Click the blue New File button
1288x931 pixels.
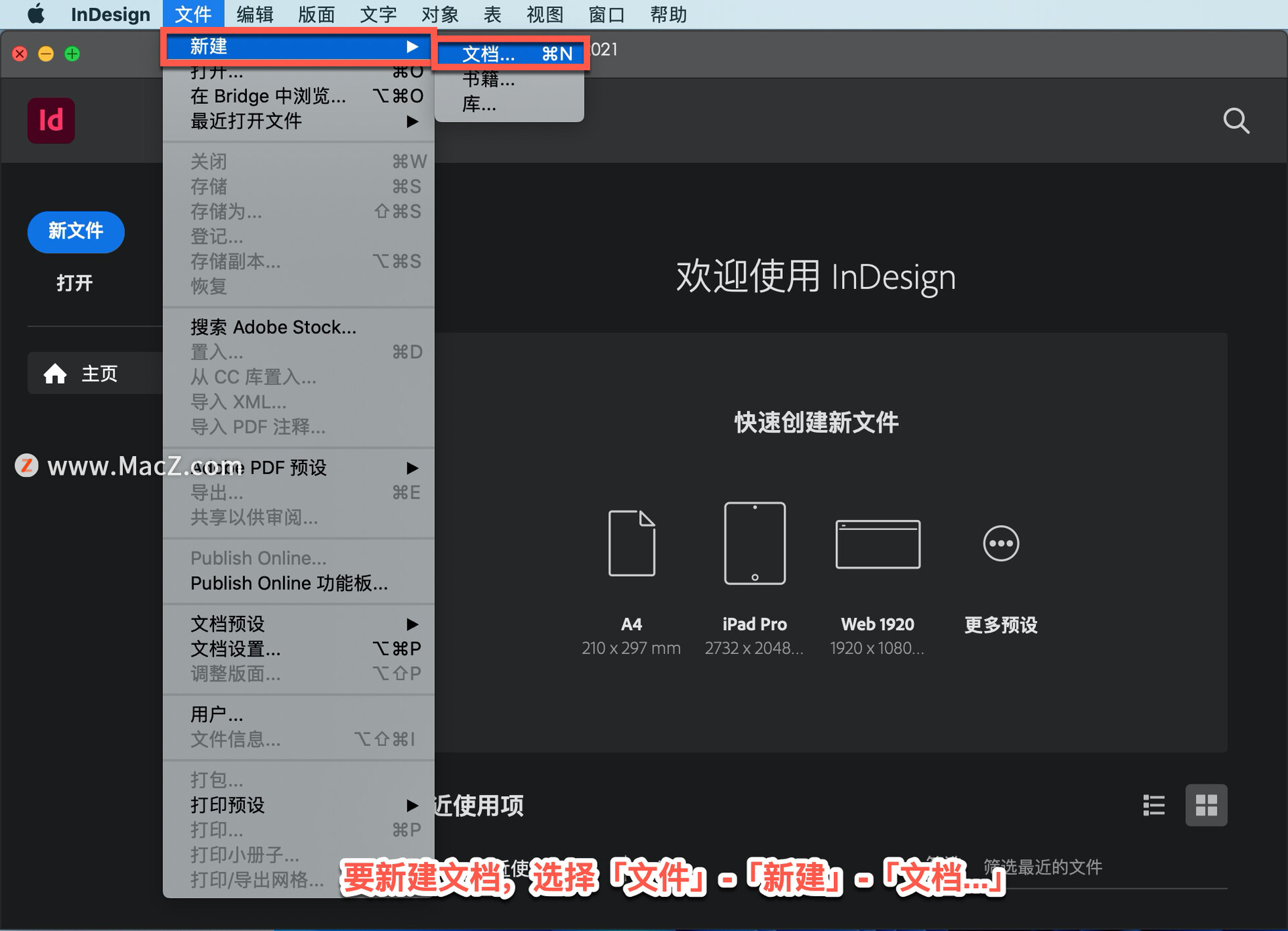click(76, 232)
